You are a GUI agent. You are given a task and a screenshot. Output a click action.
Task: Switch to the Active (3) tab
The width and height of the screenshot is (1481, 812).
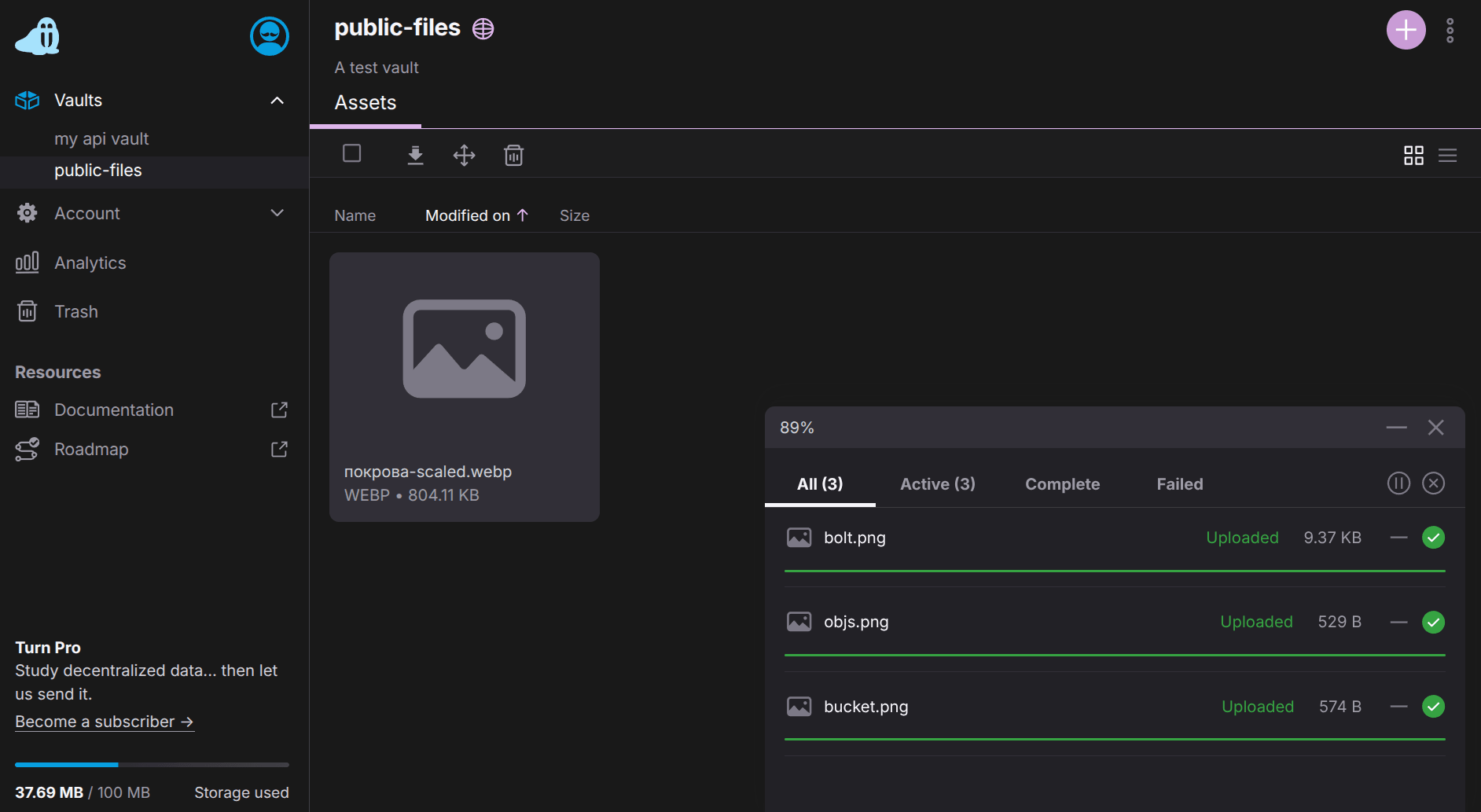pyautogui.click(x=937, y=484)
